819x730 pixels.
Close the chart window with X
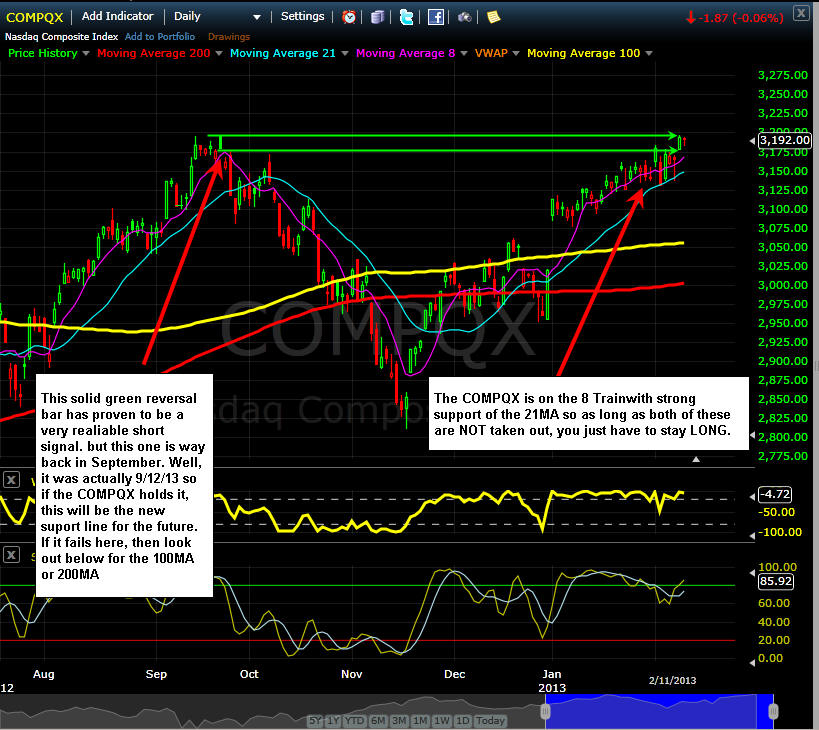point(801,13)
